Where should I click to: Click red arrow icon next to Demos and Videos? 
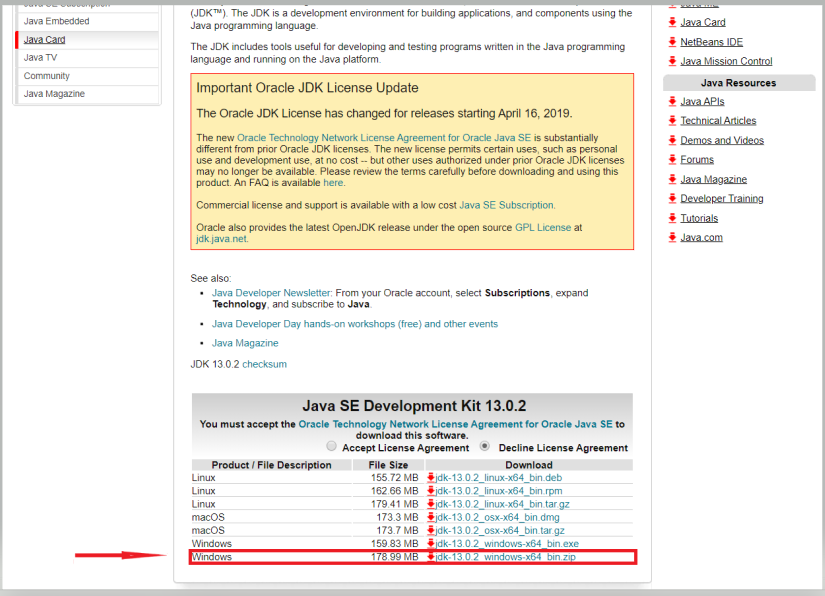[672, 140]
